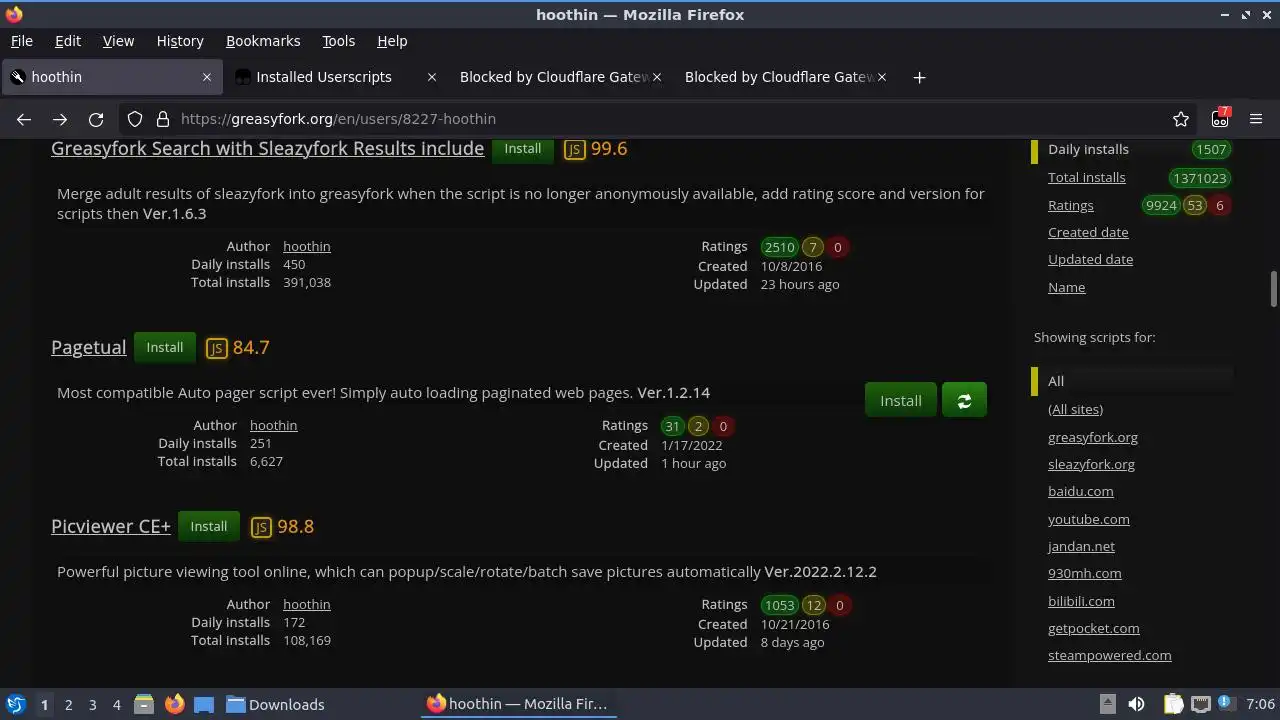Click small Install next to Pagetual title
The image size is (1280, 720).
point(165,347)
